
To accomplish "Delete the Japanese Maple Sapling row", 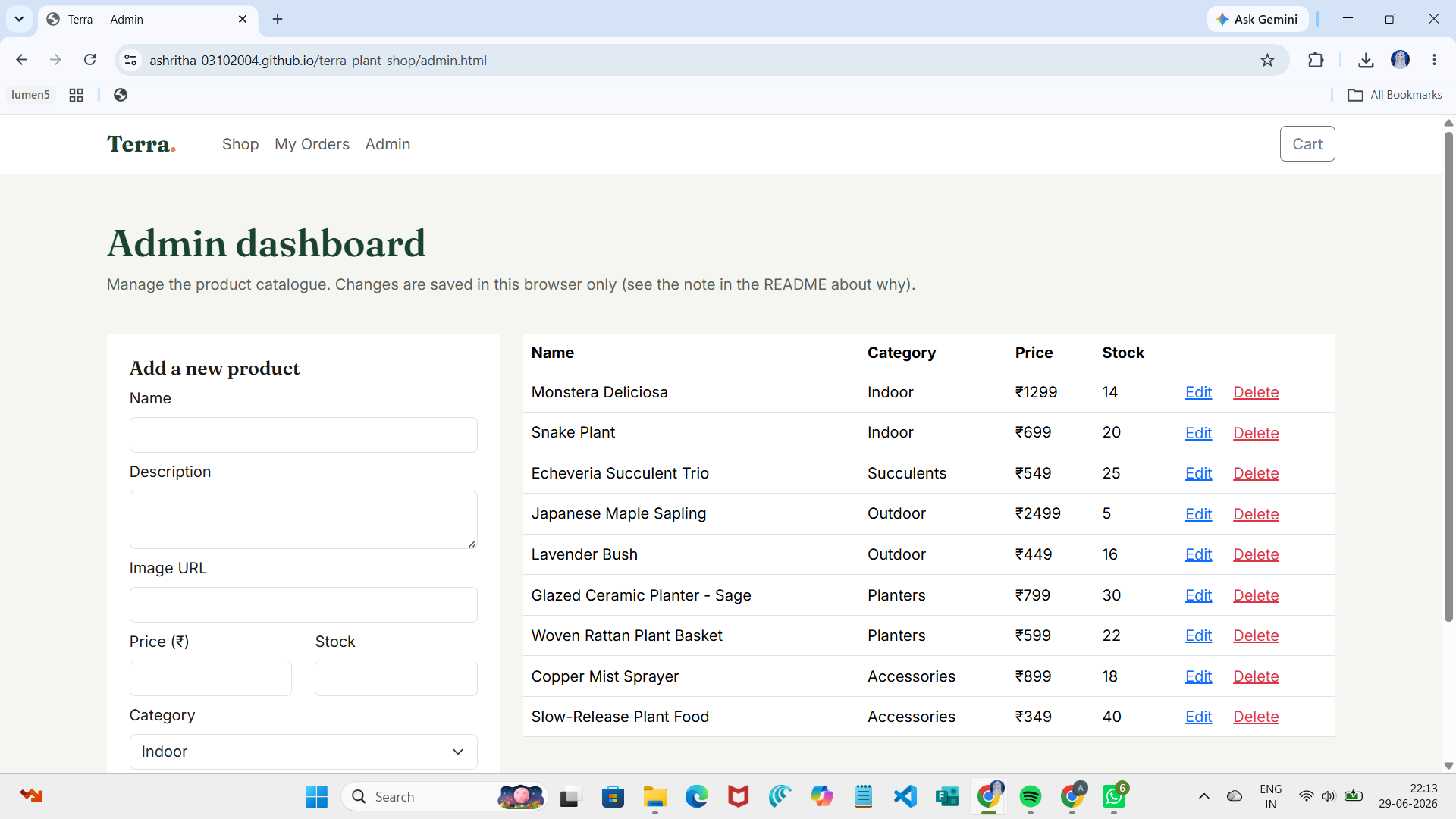I will (1256, 514).
